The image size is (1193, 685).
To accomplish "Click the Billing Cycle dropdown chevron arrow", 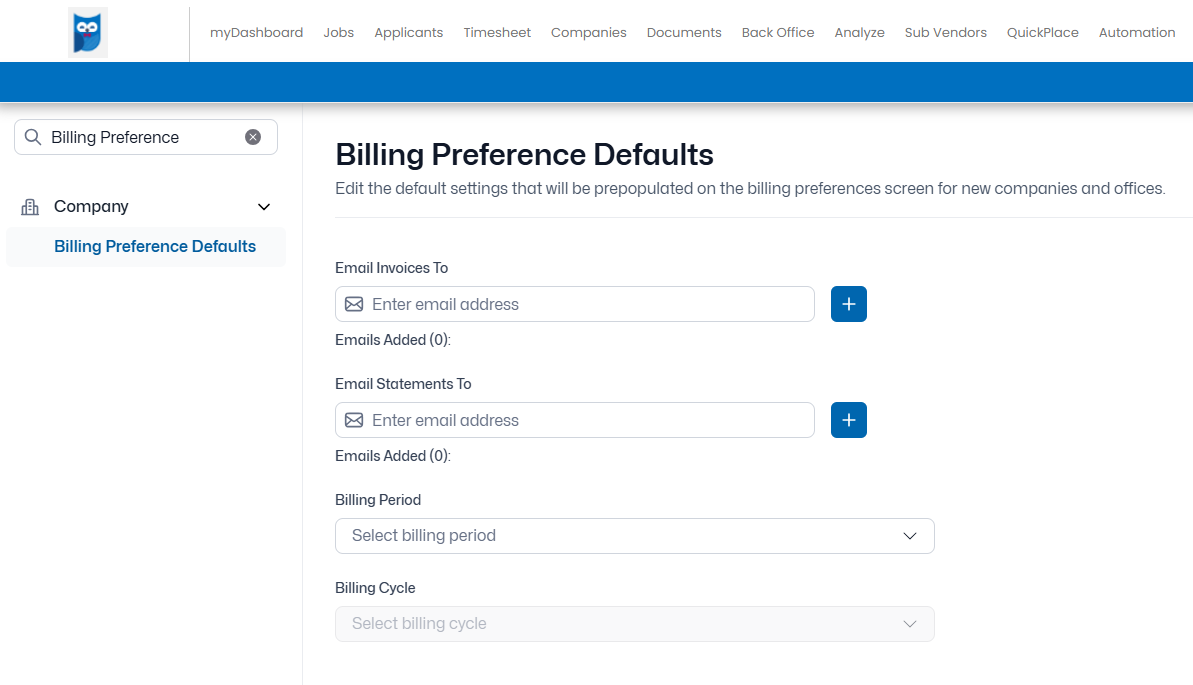I will 909,624.
